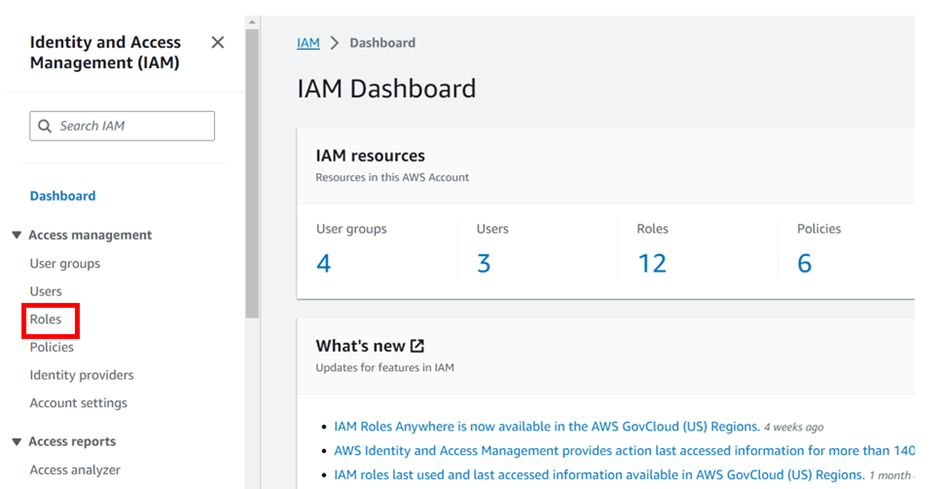Image resolution: width=940 pixels, height=489 pixels.
Task: Click the Policies count 6
Action: coord(804,263)
